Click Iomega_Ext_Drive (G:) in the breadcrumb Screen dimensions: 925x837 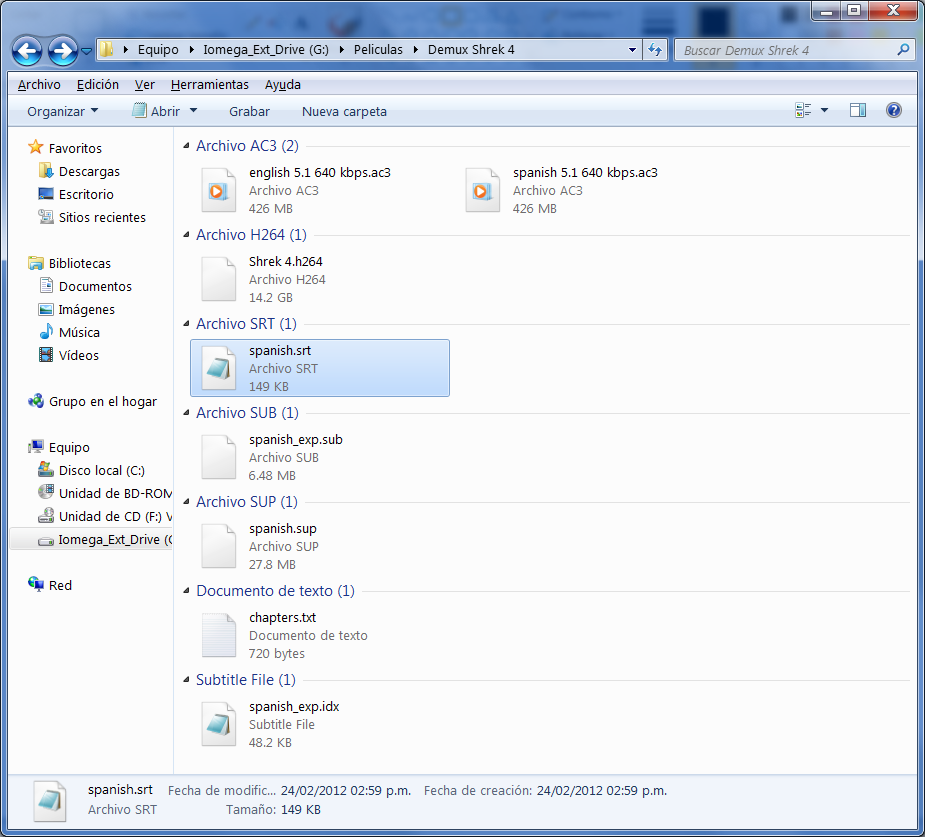pyautogui.click(x=266, y=50)
